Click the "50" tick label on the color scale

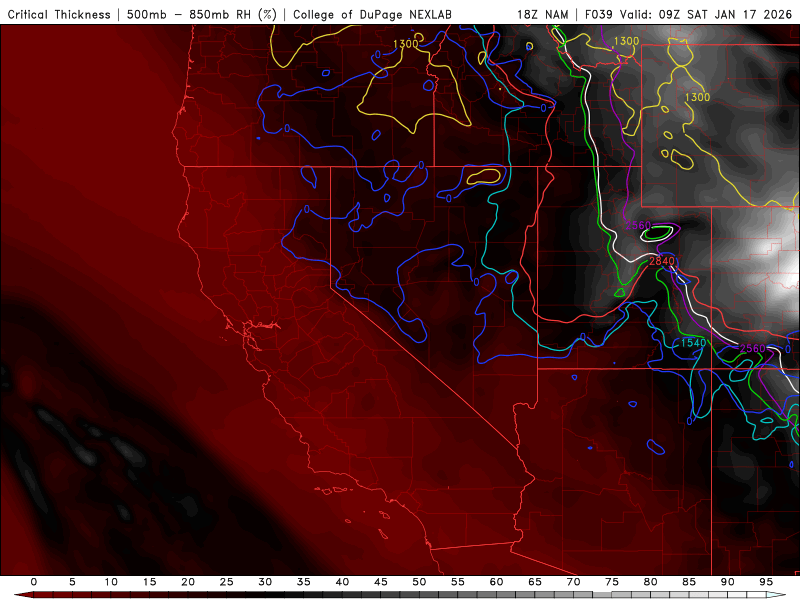[x=419, y=582]
